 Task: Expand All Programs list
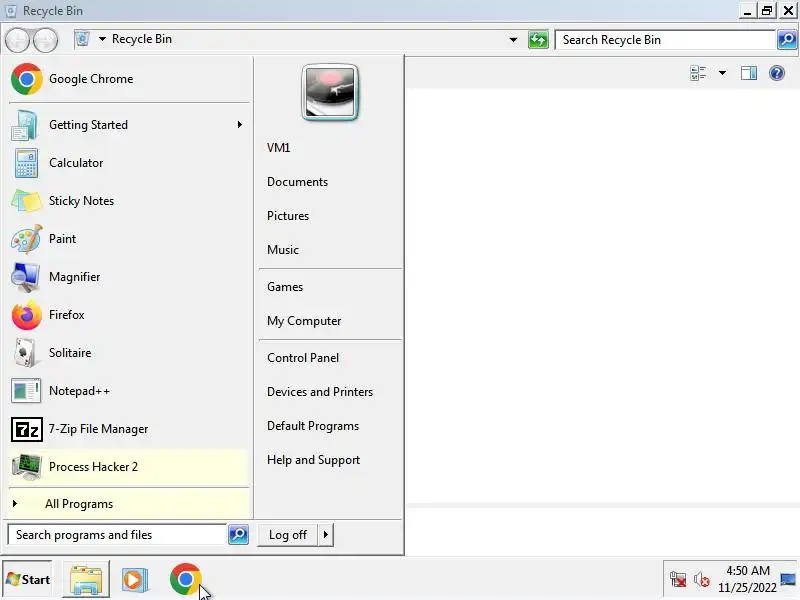coord(129,504)
